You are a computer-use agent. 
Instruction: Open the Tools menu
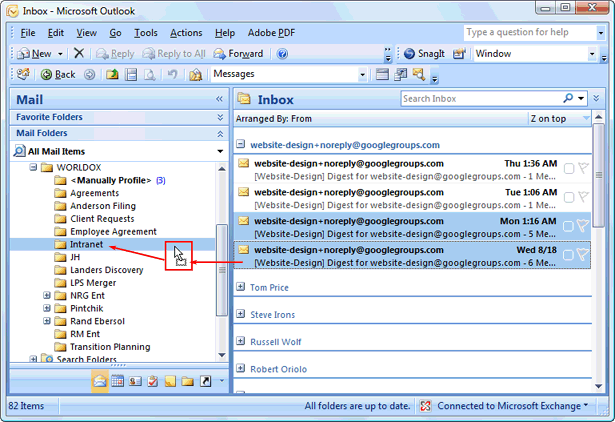click(x=146, y=33)
